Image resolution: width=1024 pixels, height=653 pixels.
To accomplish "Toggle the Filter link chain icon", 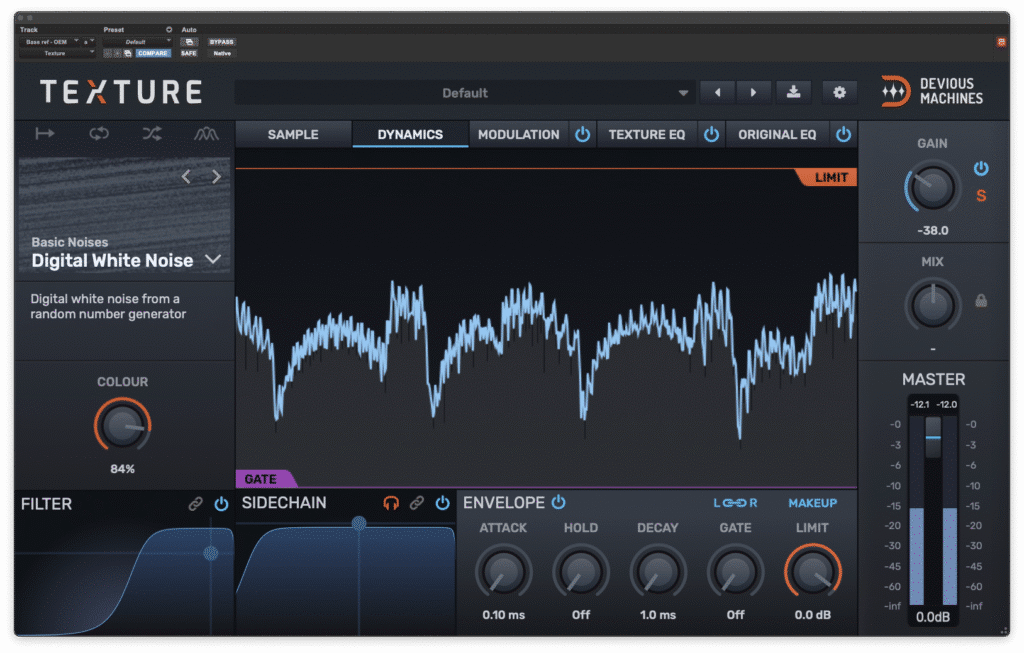I will point(195,503).
